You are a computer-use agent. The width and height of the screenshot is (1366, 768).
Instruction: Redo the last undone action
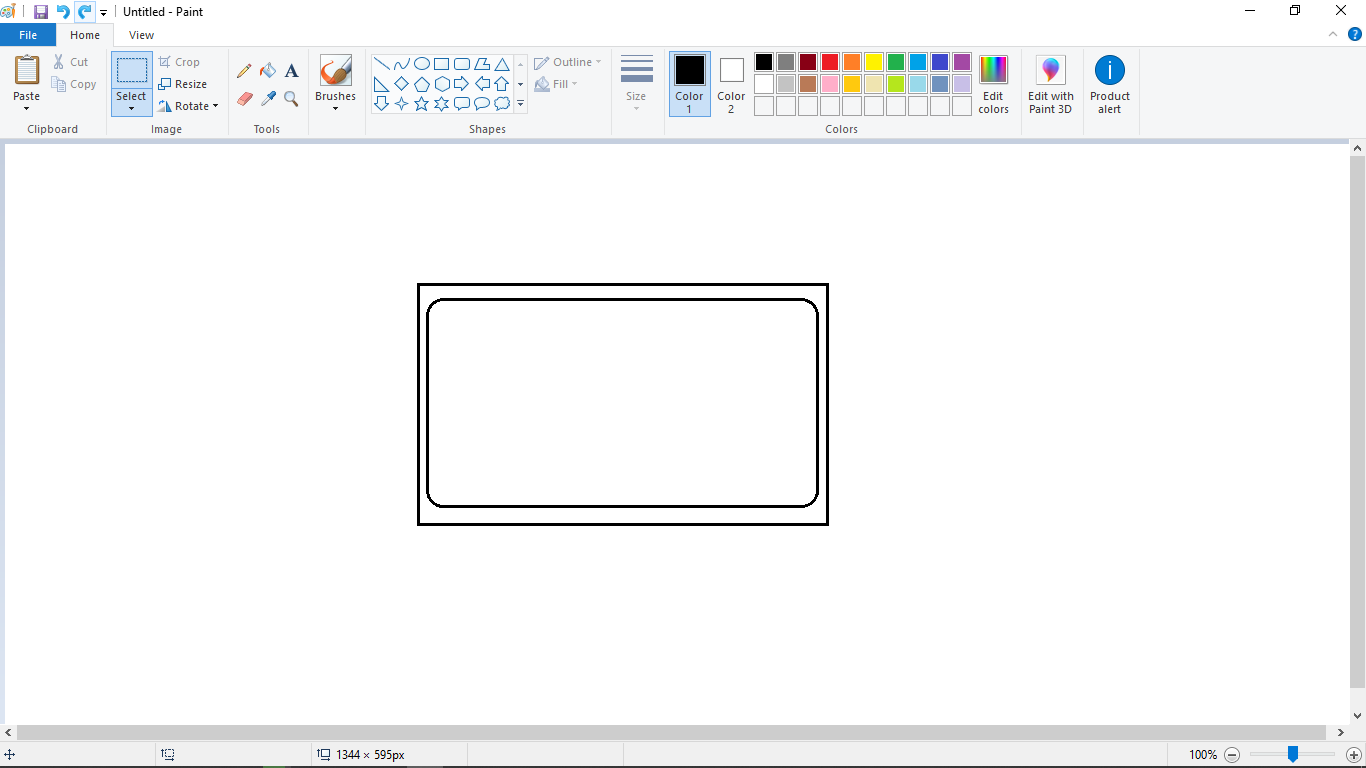[84, 12]
